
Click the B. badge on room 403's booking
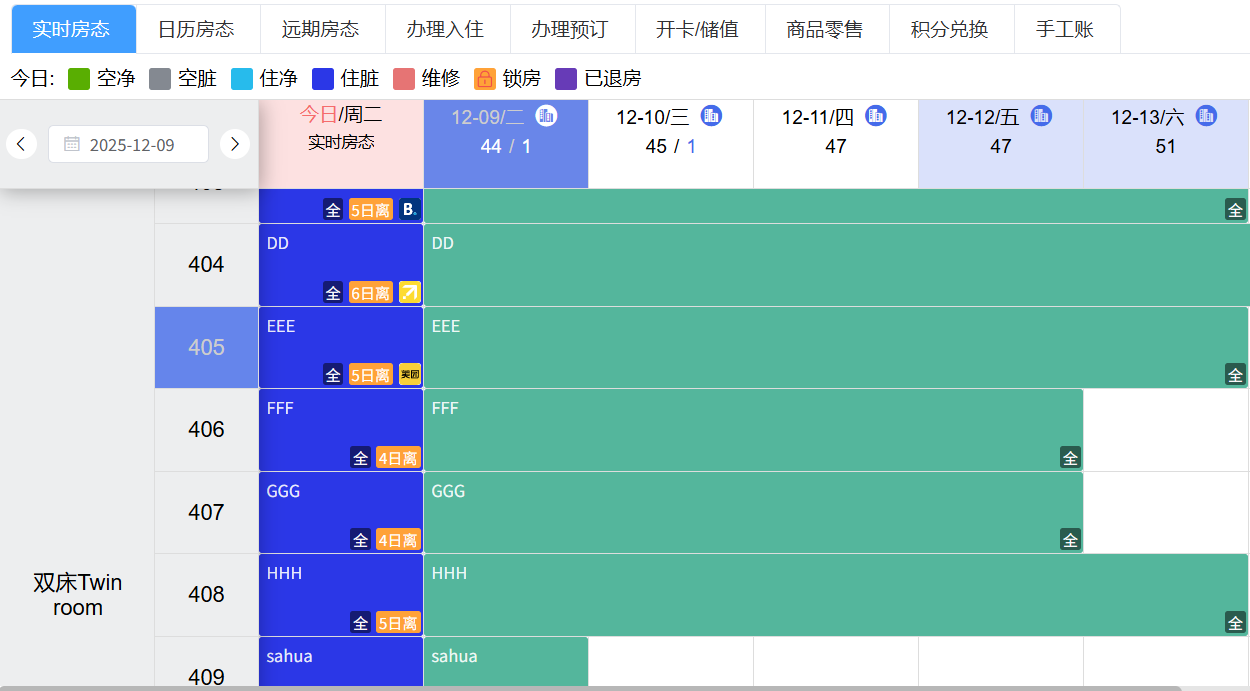point(410,208)
